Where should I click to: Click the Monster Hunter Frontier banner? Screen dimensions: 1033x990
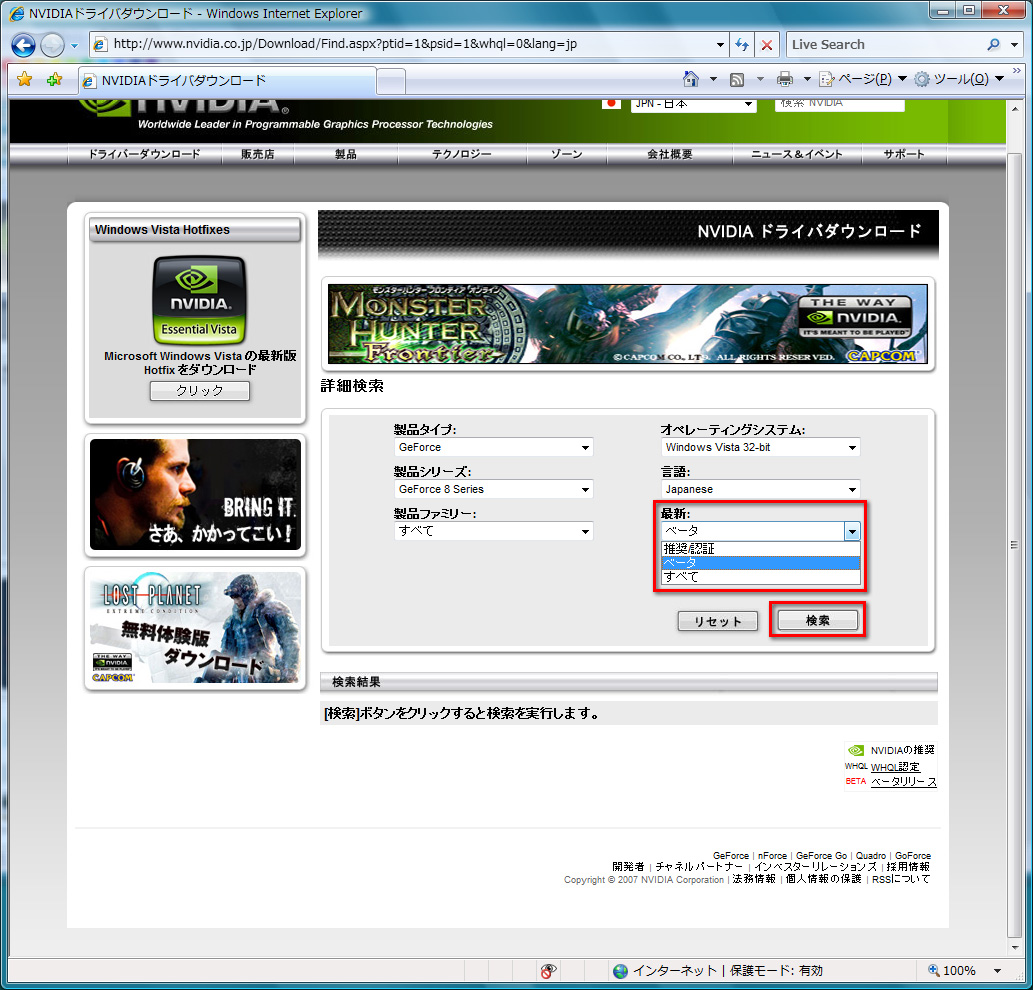627,323
